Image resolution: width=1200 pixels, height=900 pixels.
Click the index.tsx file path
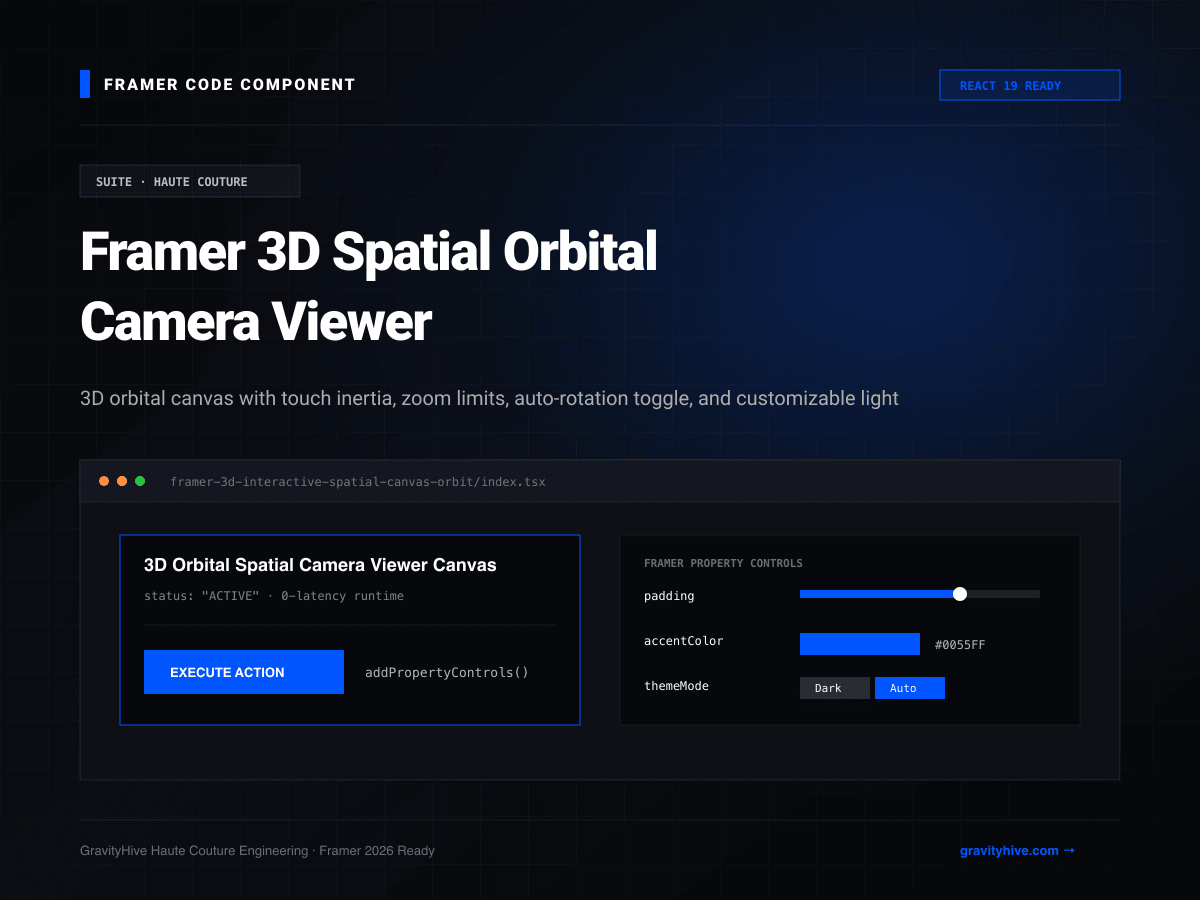tap(358, 482)
